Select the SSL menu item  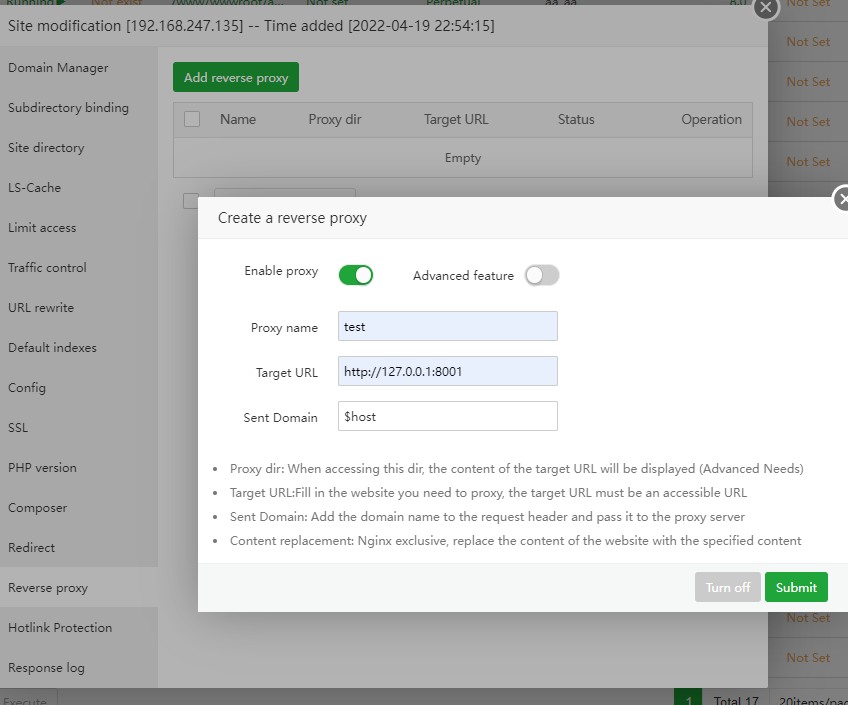18,428
